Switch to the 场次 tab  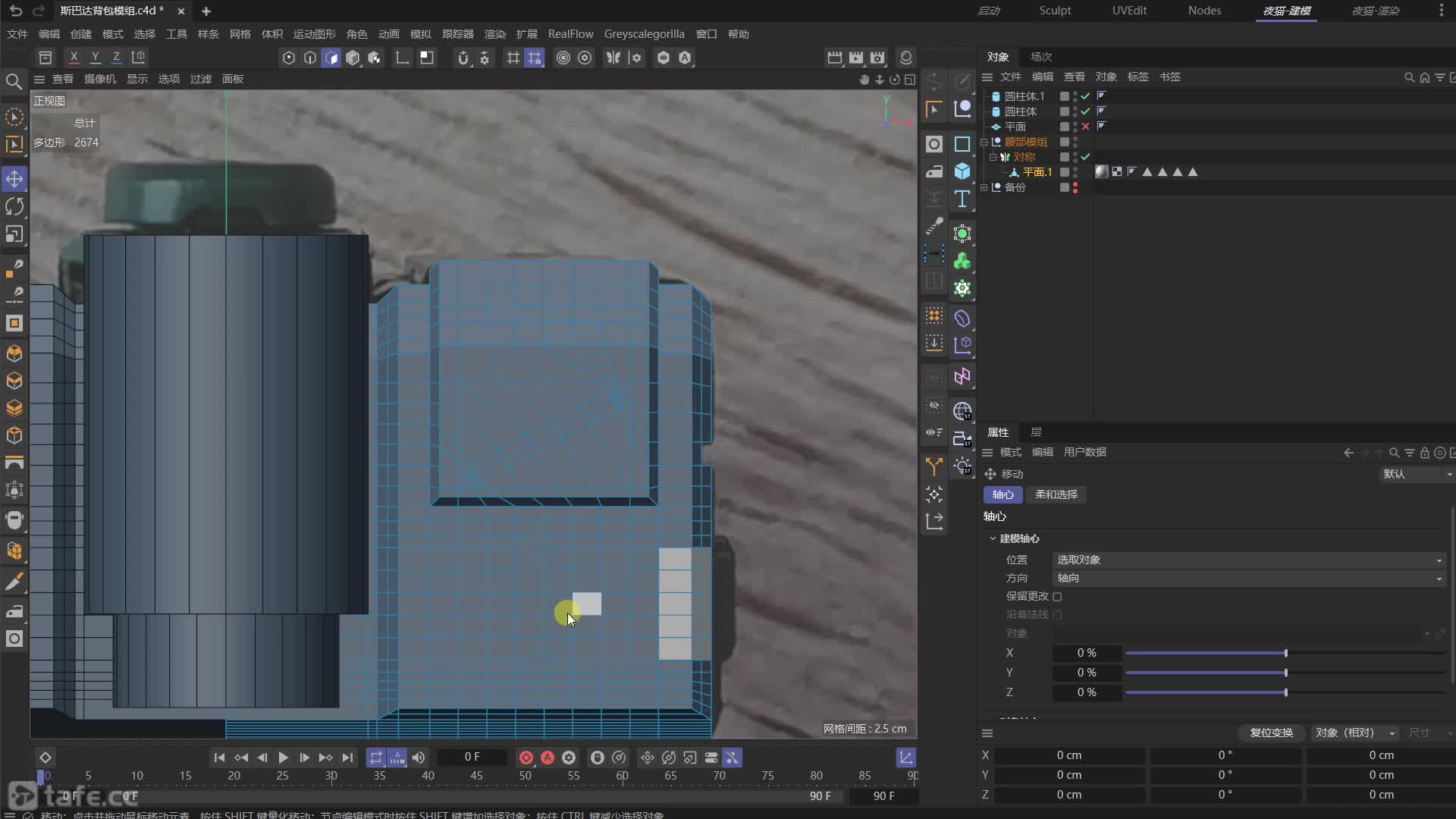click(x=1041, y=57)
